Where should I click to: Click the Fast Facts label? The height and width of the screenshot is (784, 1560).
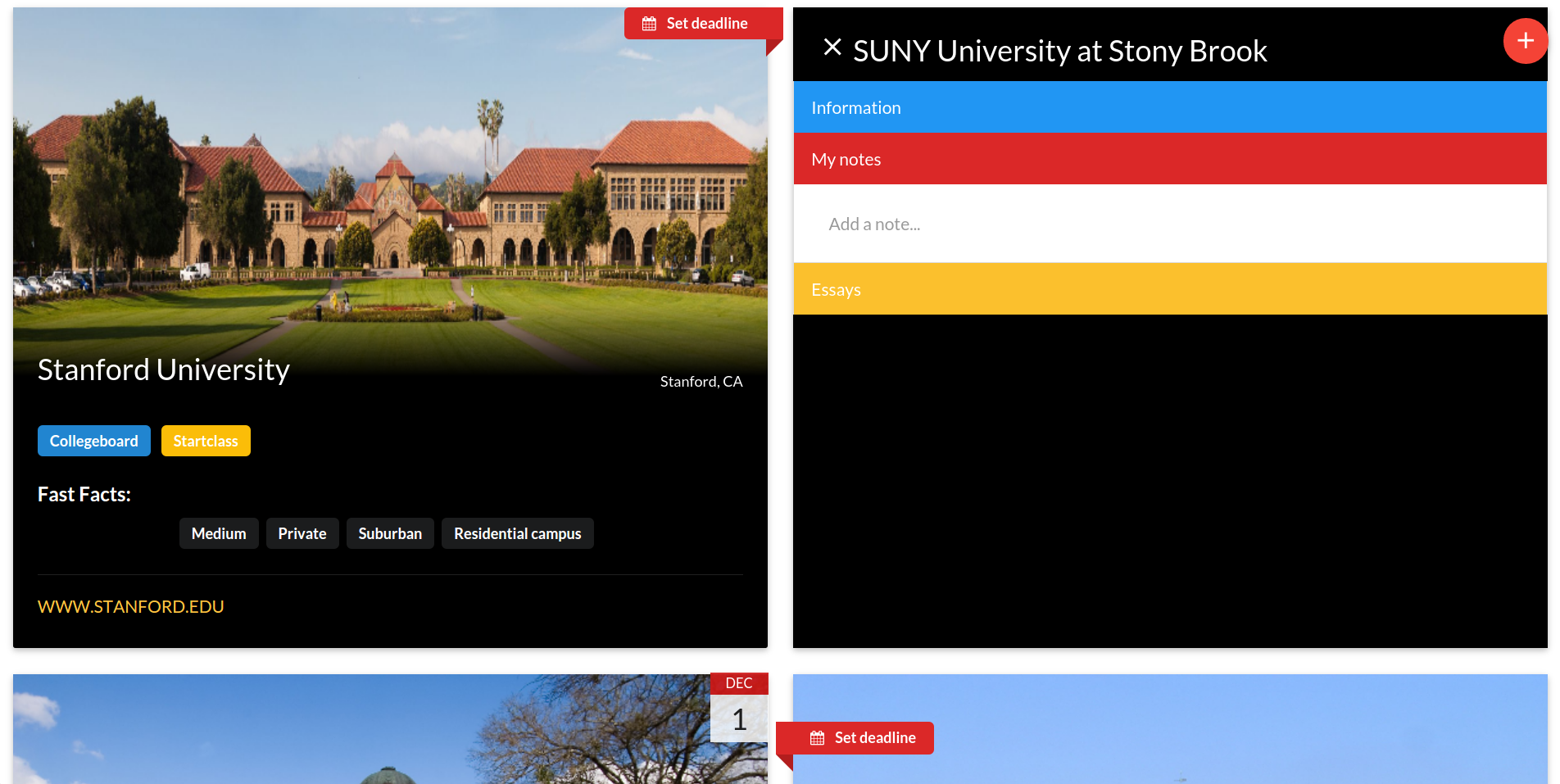[84, 494]
